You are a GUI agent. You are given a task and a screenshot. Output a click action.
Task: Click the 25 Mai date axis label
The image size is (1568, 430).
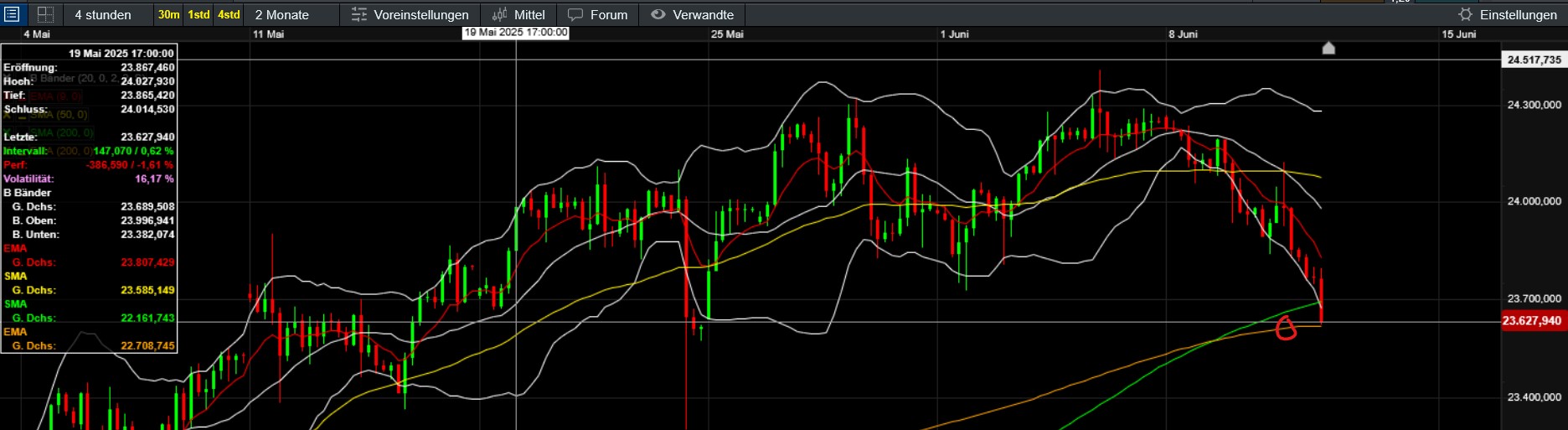tap(727, 34)
